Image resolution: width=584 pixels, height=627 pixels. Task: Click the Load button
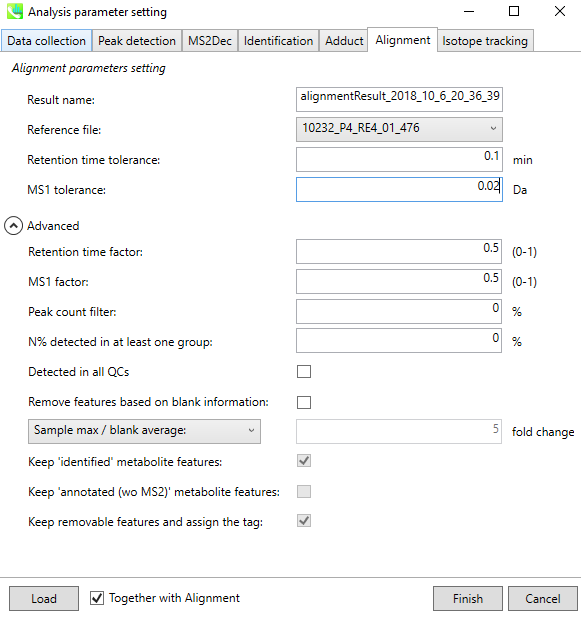pos(44,599)
